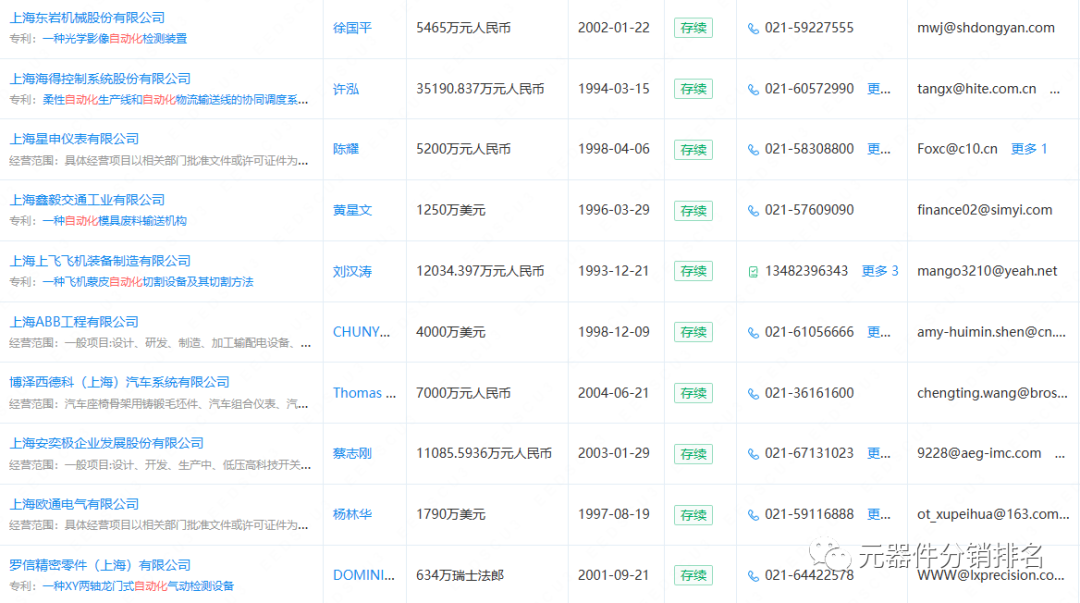Open company 博泽西德科（上海）汽车系统有限公司
This screenshot has height=603, width=1080.
[119, 382]
